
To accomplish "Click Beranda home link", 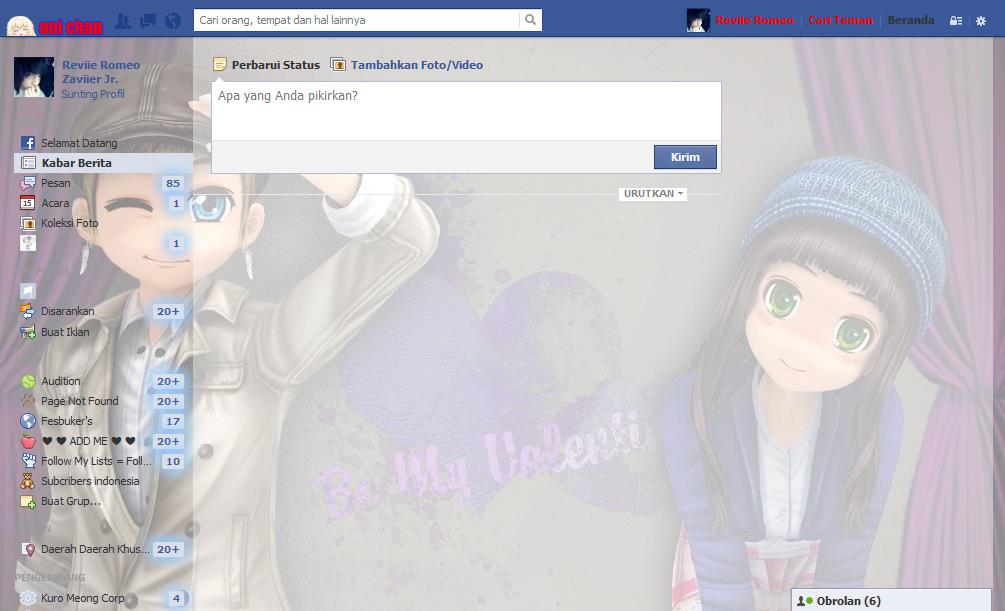I will coord(911,21).
